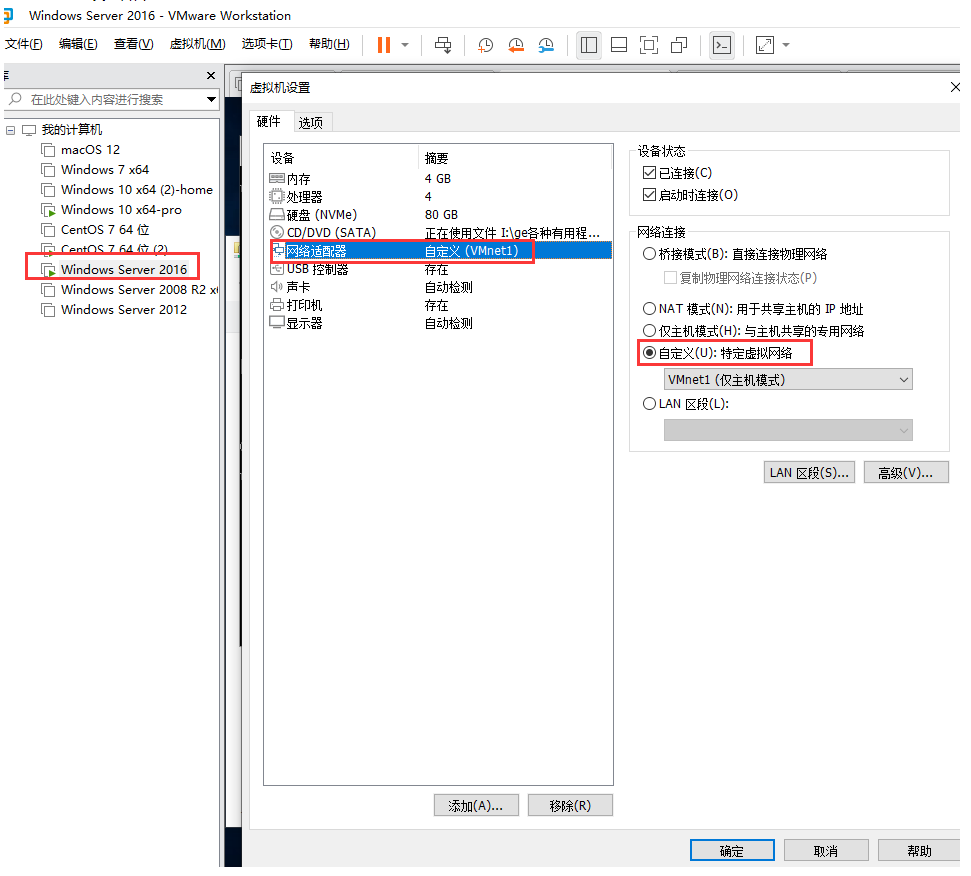Image resolution: width=971 pixels, height=876 pixels.
Task: Click the 取消 button
Action: [826, 851]
